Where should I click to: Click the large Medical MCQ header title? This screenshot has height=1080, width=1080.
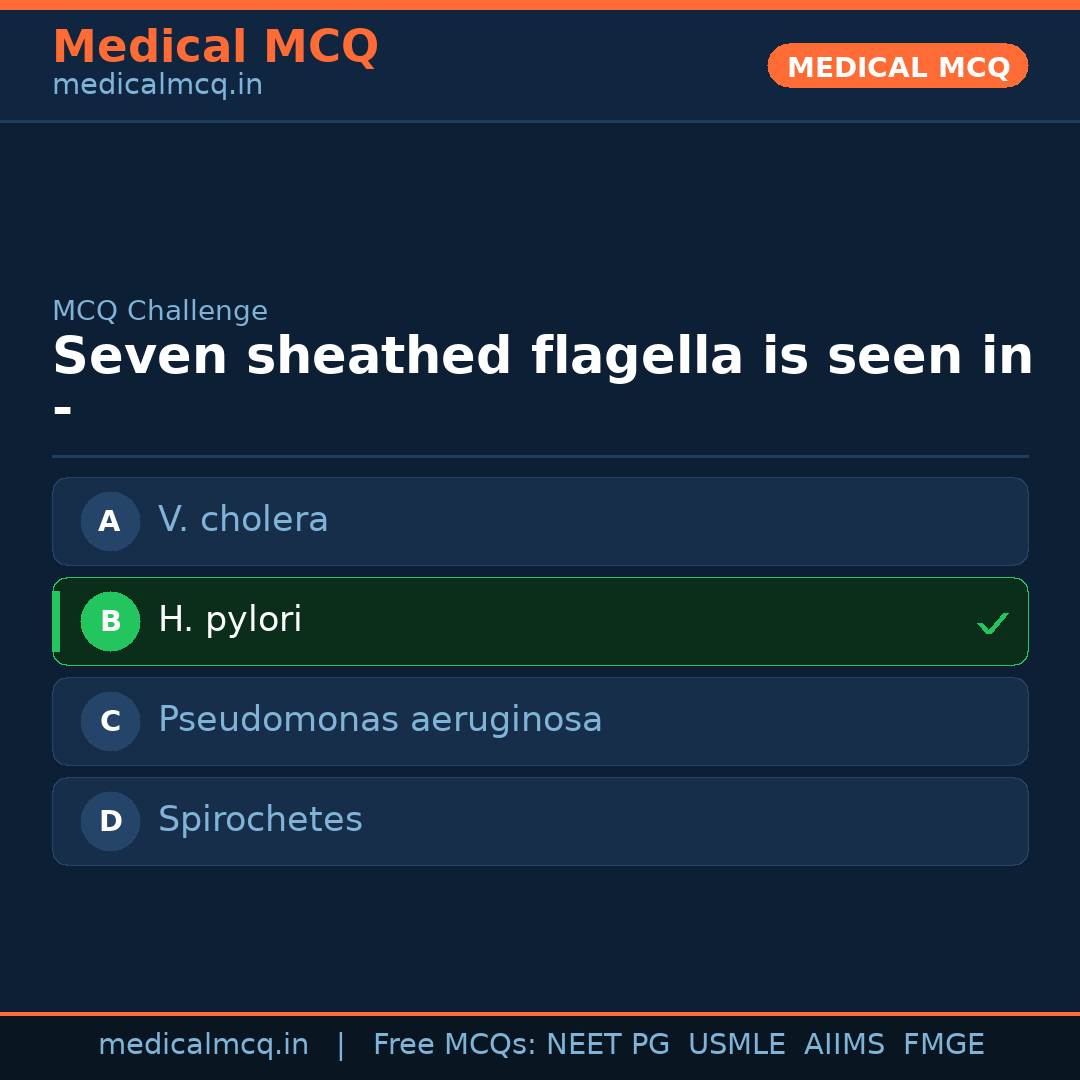pyautogui.click(x=215, y=47)
